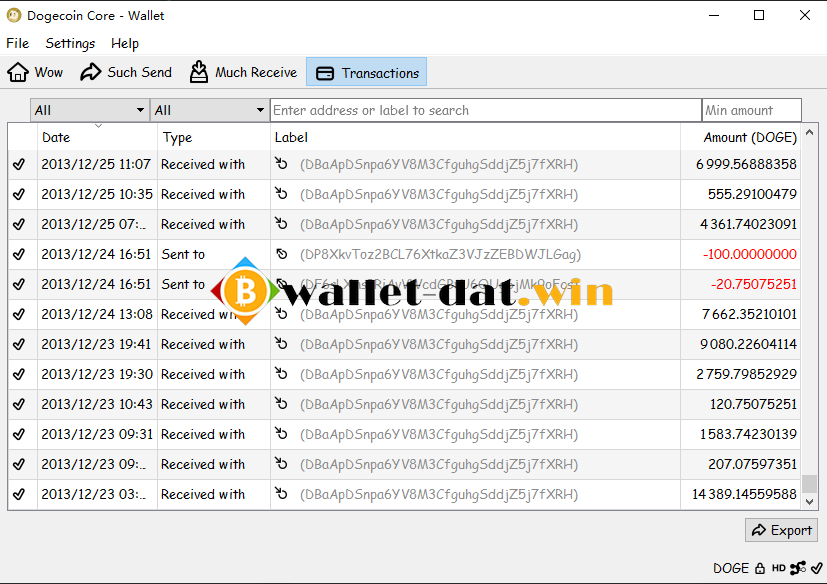The image size is (827, 584).
Task: Open the Much Receive tab
Action: pos(243,72)
